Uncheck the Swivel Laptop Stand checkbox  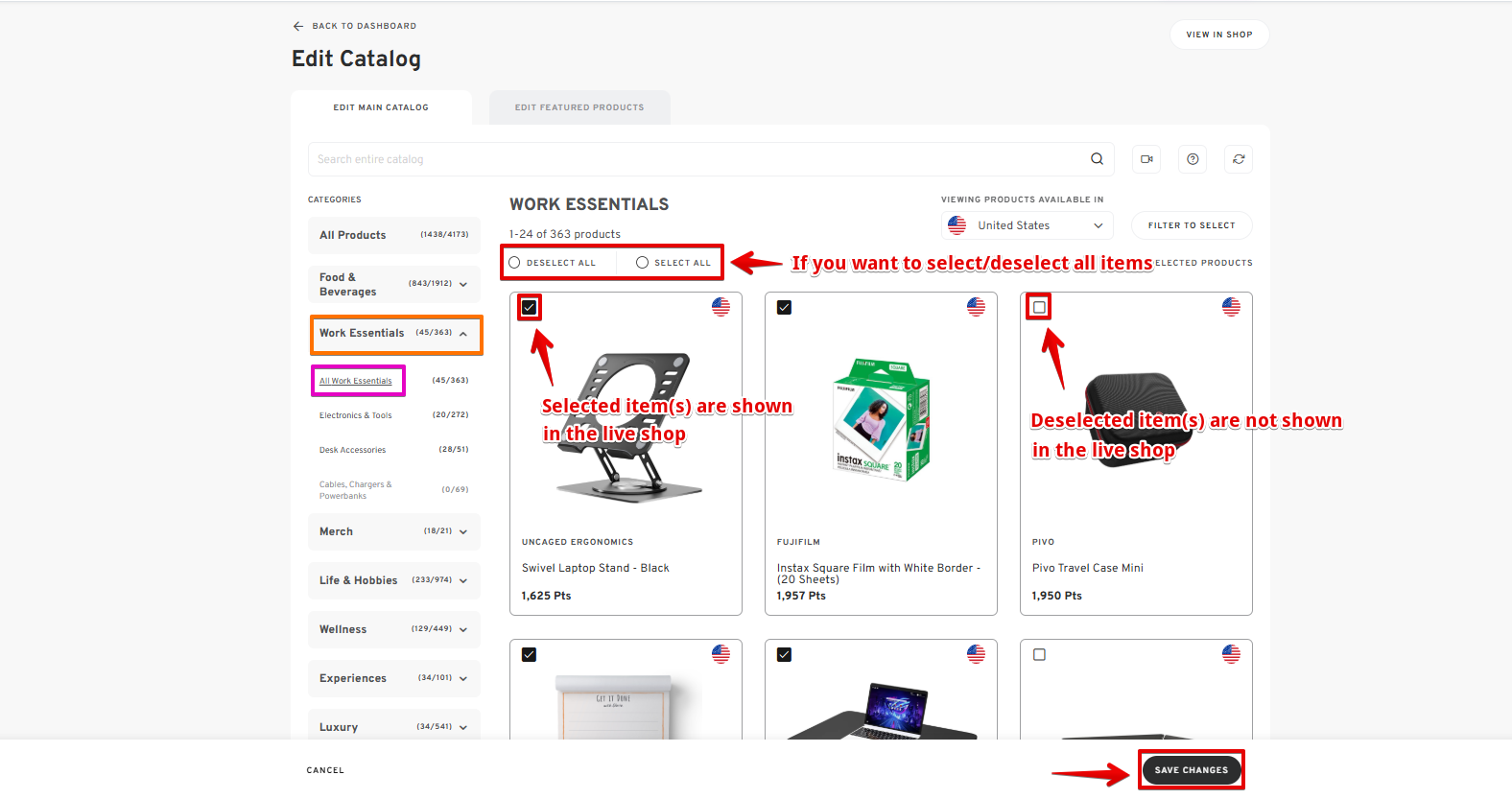point(530,308)
